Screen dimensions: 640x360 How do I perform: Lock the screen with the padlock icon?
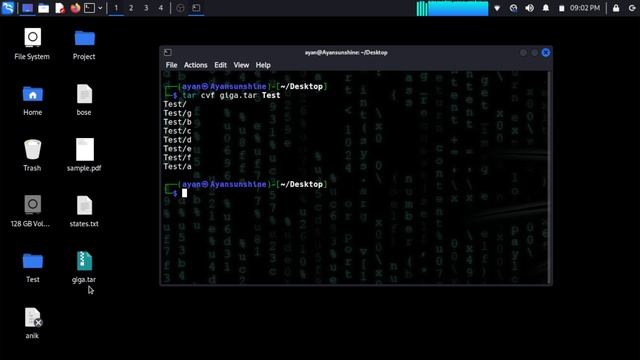coord(616,8)
